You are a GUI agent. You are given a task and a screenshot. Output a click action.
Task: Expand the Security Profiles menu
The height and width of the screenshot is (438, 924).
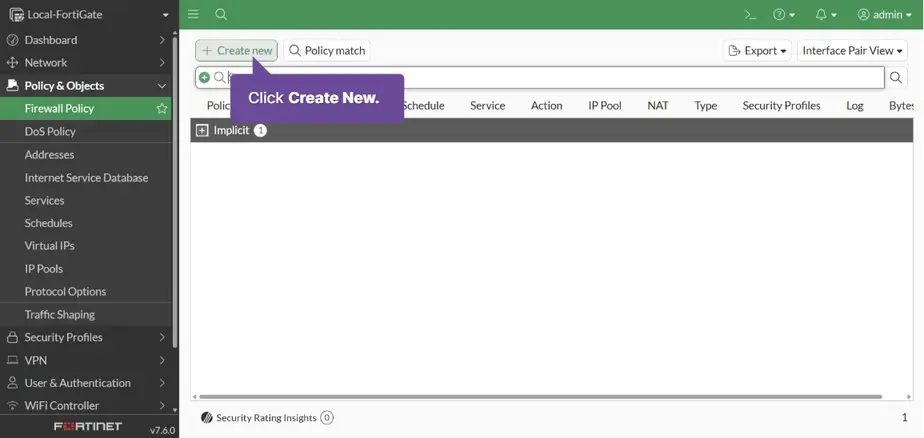click(x=86, y=337)
